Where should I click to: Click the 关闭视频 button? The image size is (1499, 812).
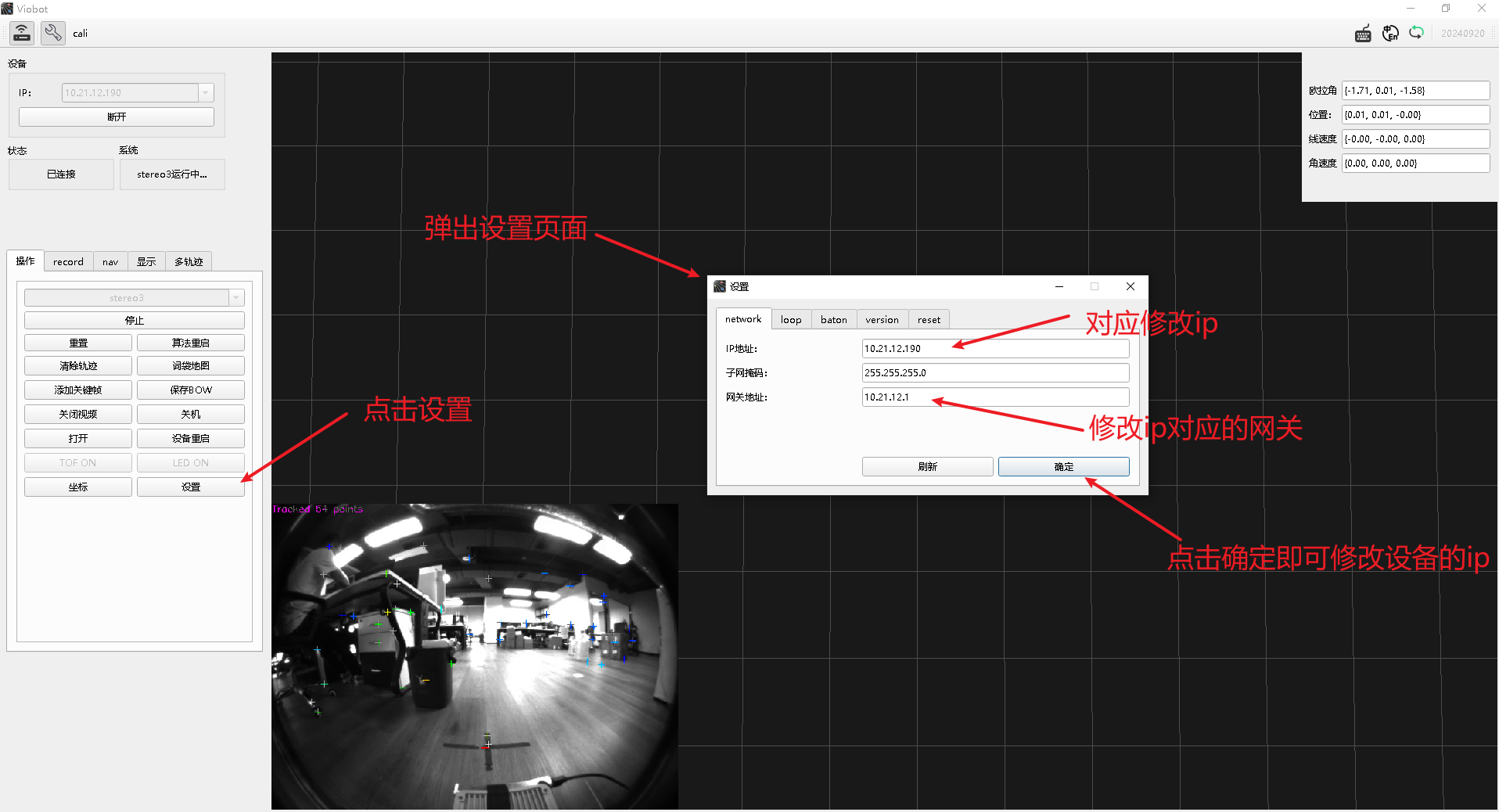78,415
